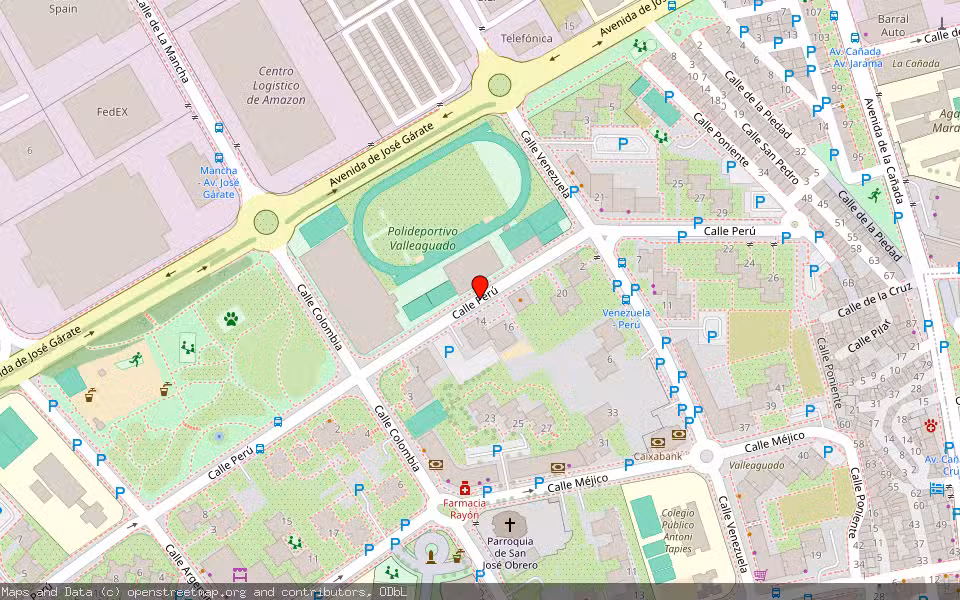
Task: Select the Centro Logístico de Amazon label
Action: (276, 86)
